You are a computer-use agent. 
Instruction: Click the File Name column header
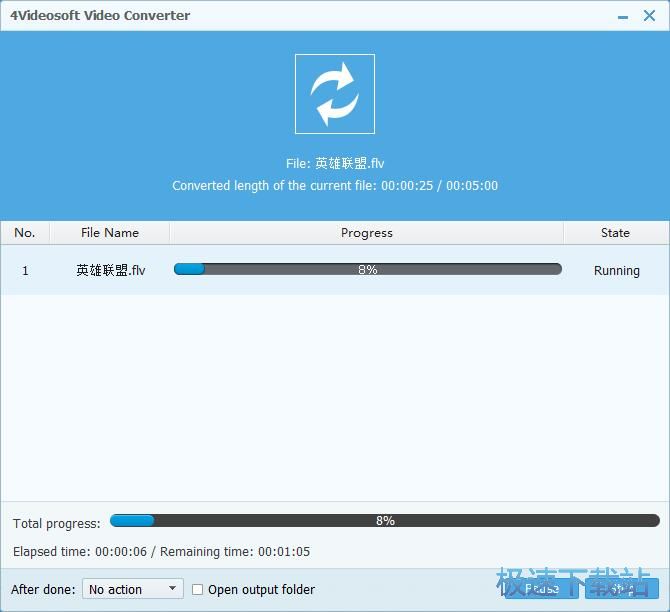tap(109, 233)
